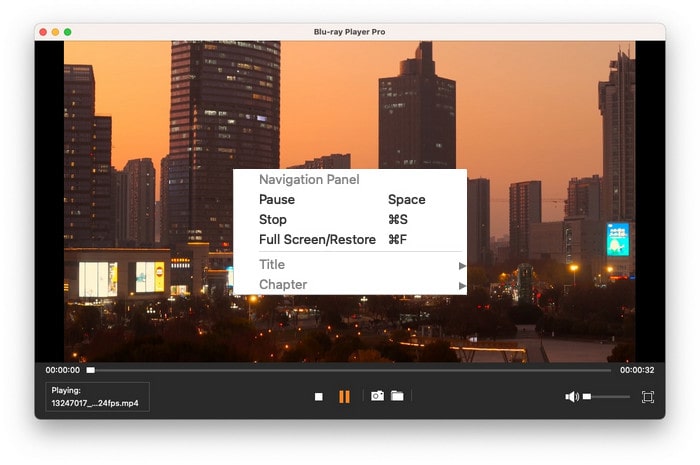This screenshot has width=700, height=465.
Task: Enter full screen using the corner icon
Action: click(x=647, y=397)
